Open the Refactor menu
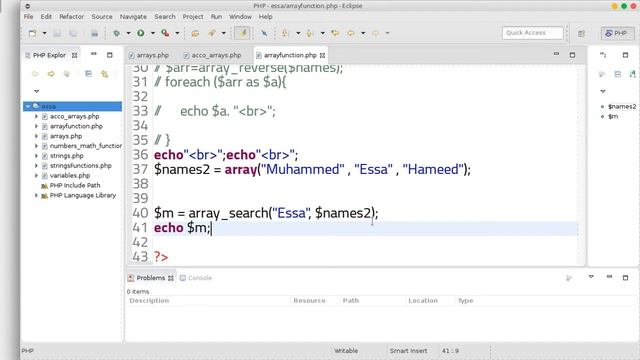The height and width of the screenshot is (360, 640). (x=71, y=17)
